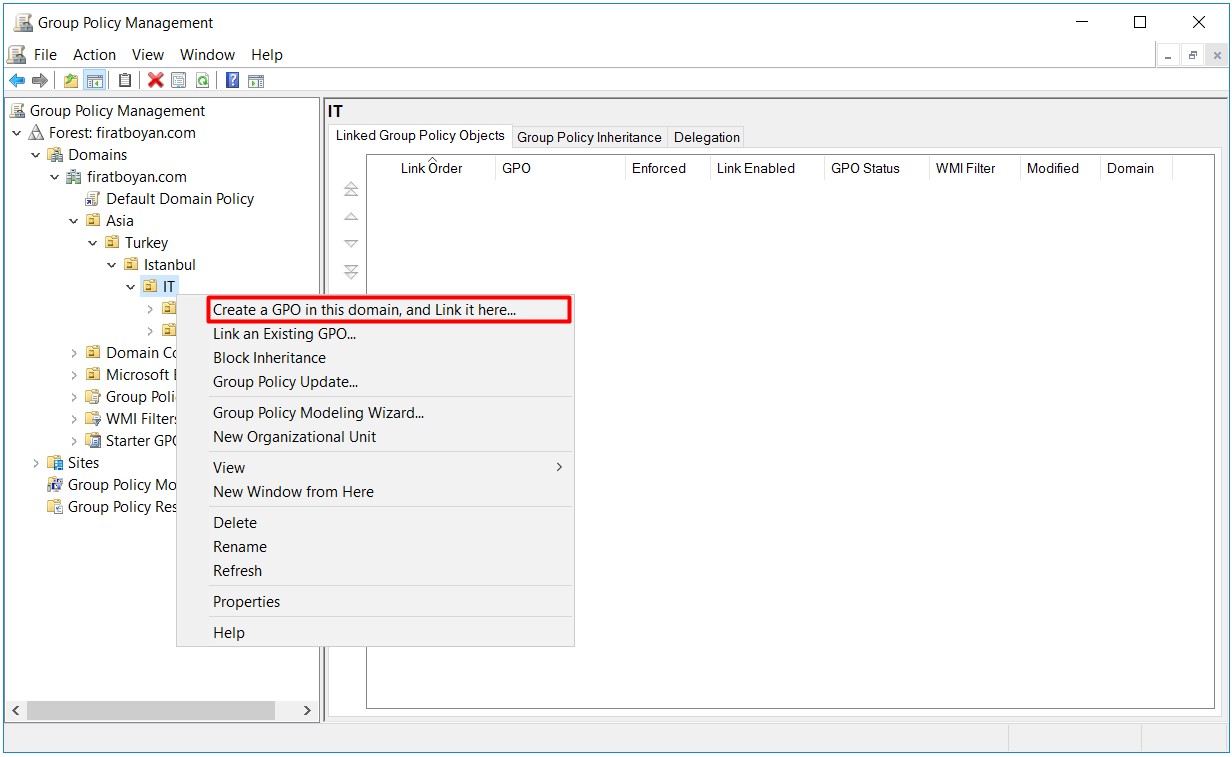Click the gray Forward arrow in toolbar
This screenshot has height=757, width=1232.
coord(40,81)
